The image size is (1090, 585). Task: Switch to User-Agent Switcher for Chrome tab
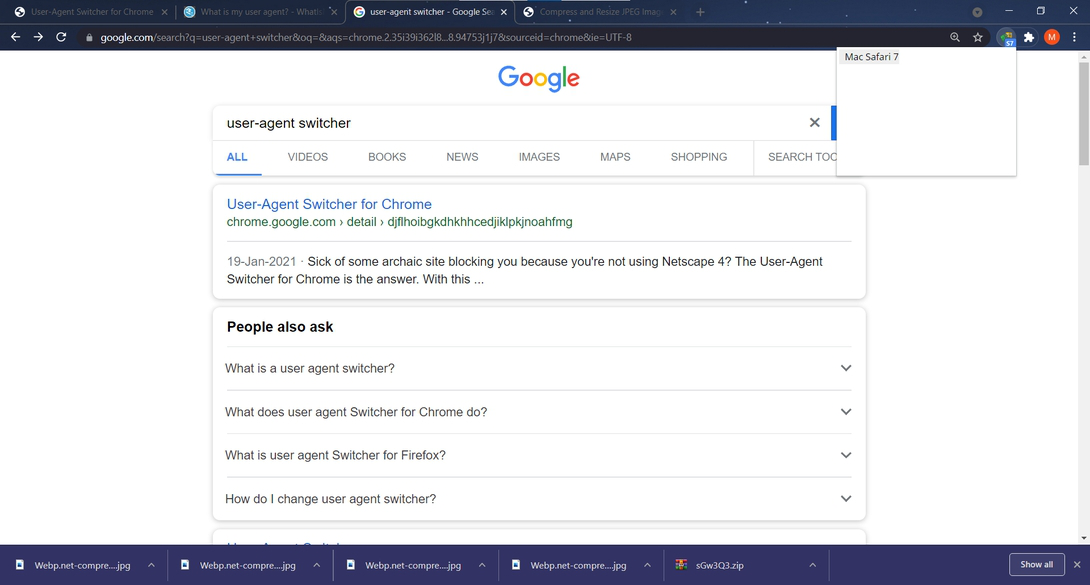point(92,12)
